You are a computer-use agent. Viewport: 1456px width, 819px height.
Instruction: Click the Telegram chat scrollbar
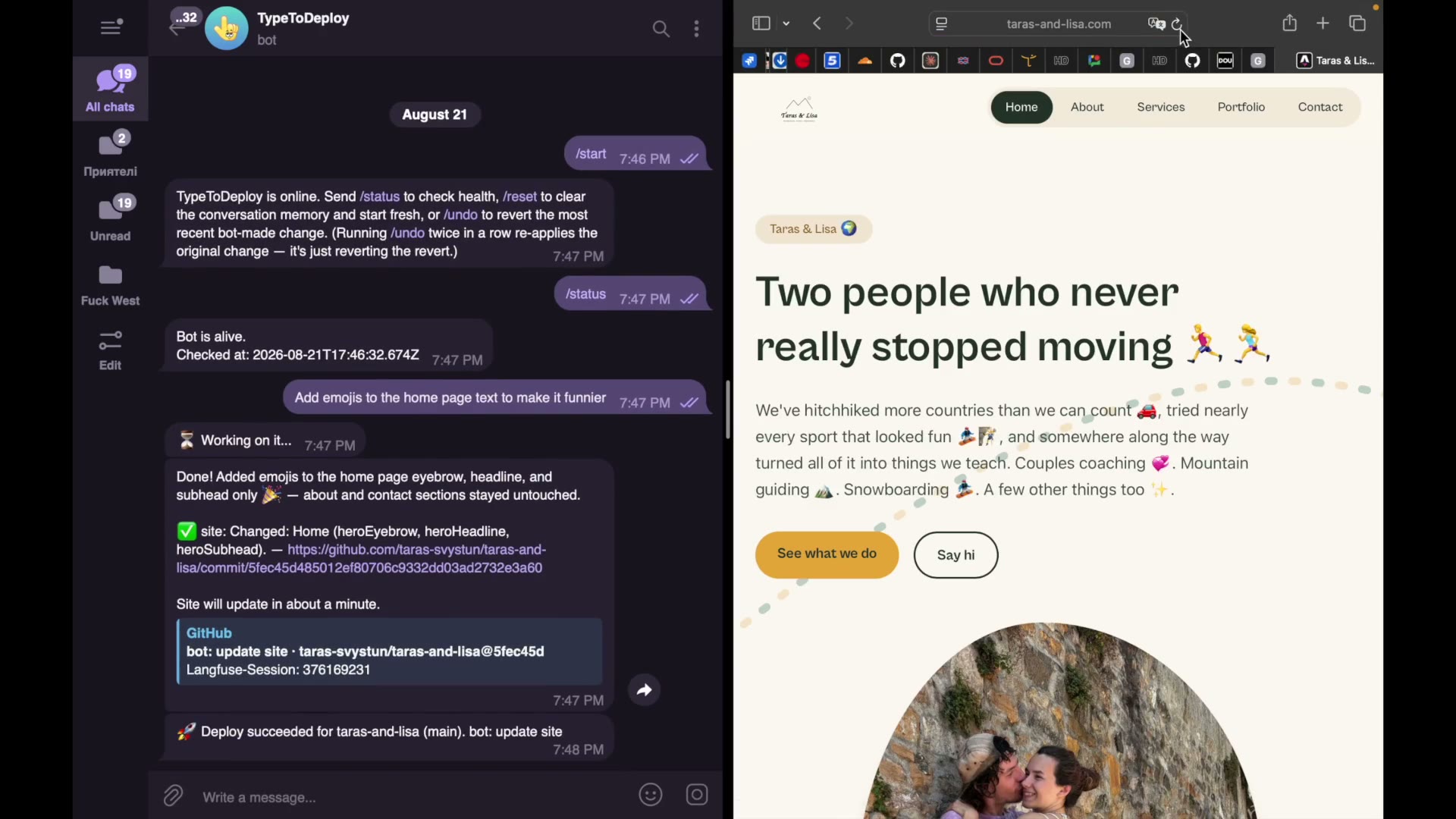728,409
